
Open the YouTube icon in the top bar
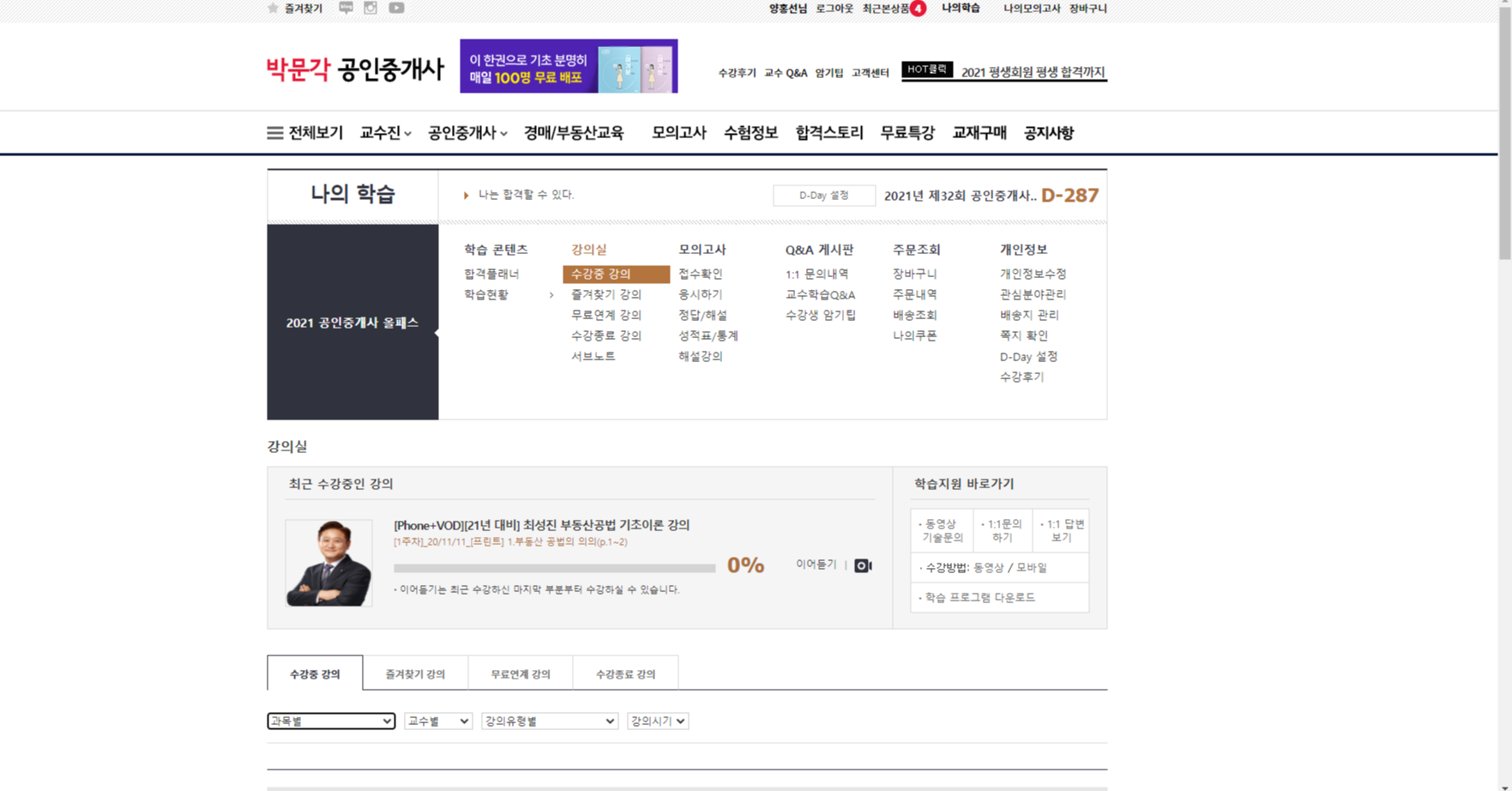[x=396, y=8]
